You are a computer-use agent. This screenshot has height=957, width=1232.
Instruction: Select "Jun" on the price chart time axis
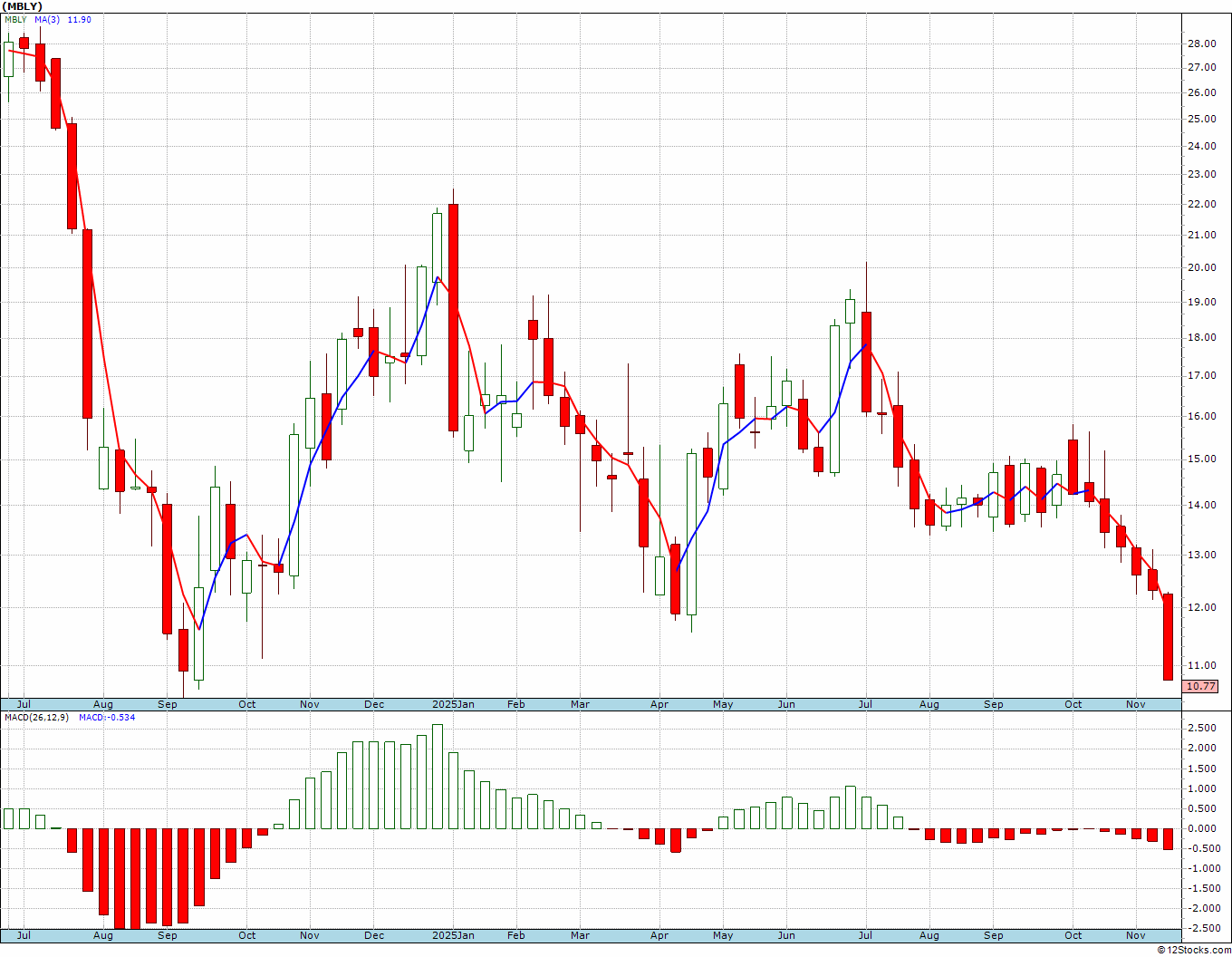tap(786, 704)
